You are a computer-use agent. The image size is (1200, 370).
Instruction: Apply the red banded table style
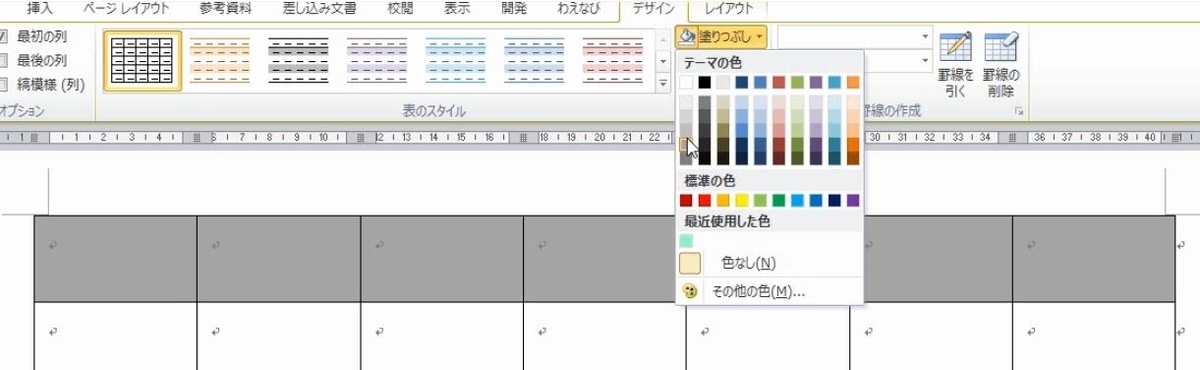point(613,61)
